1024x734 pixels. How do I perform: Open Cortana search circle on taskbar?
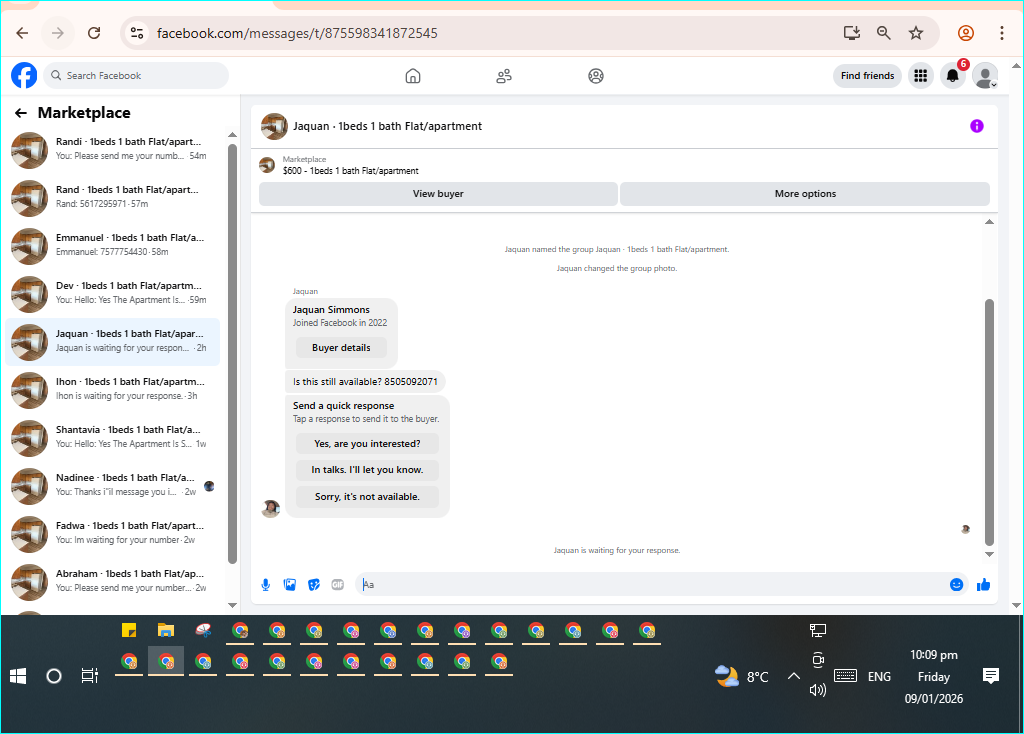pos(54,677)
